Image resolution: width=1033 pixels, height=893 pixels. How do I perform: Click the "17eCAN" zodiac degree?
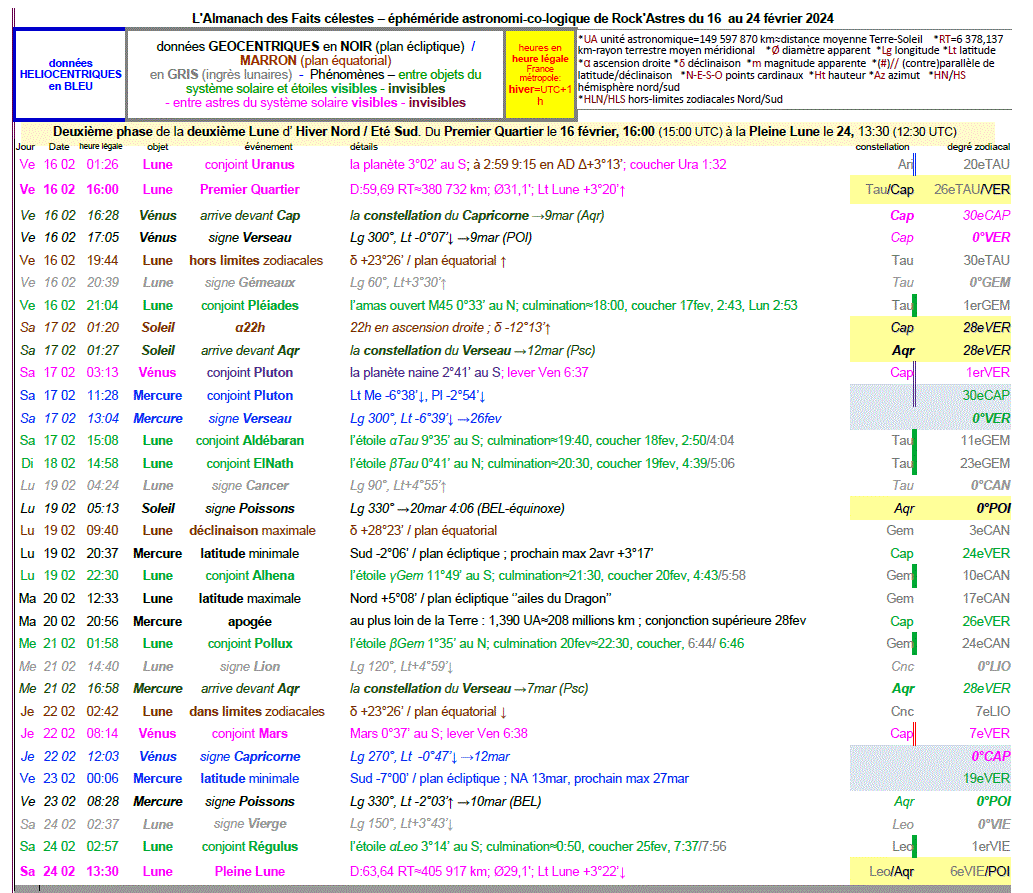[x=986, y=598]
